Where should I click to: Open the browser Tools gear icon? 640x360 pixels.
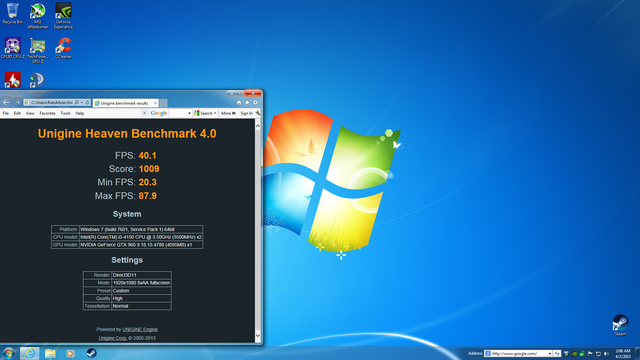255,102
